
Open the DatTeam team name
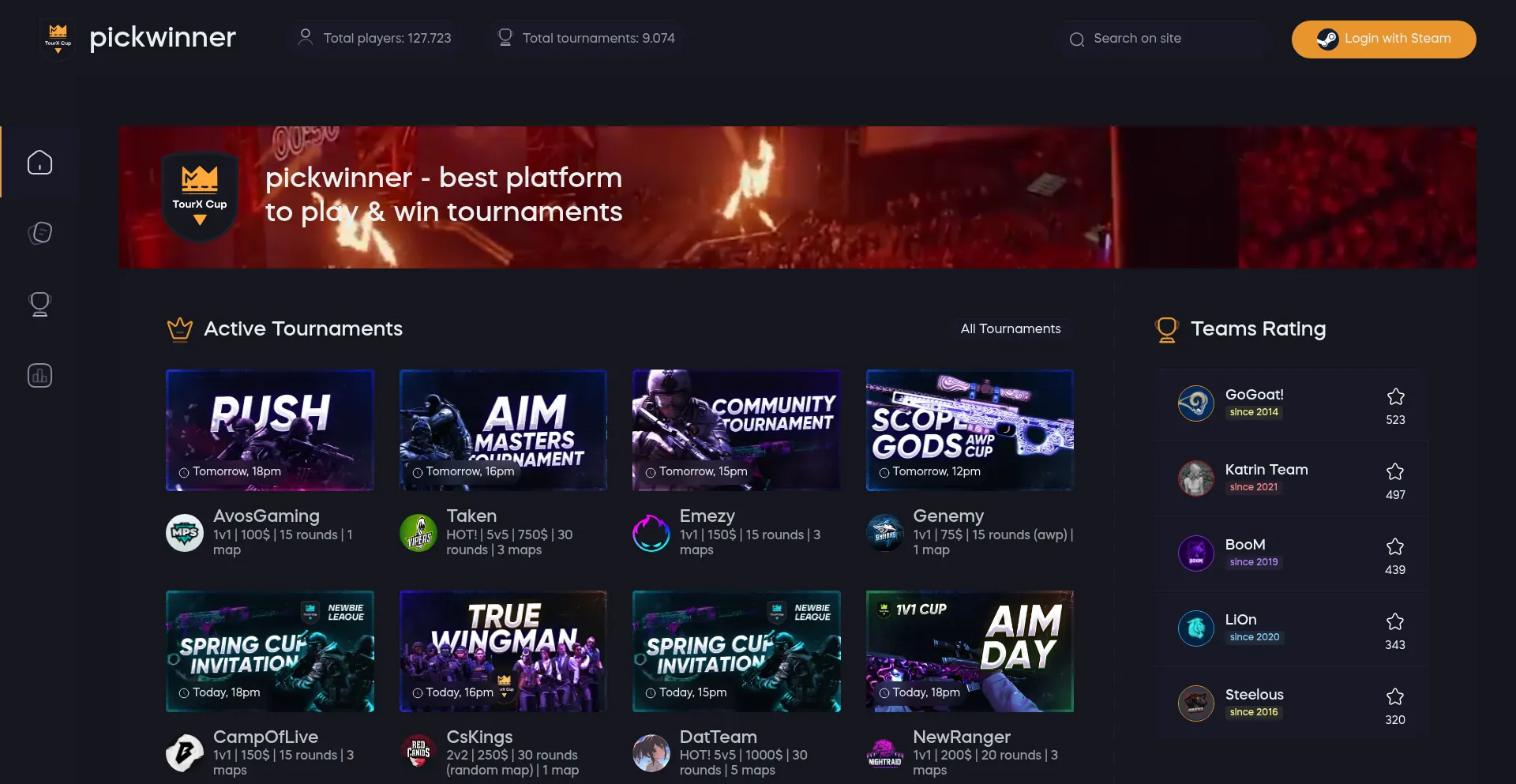coord(719,737)
